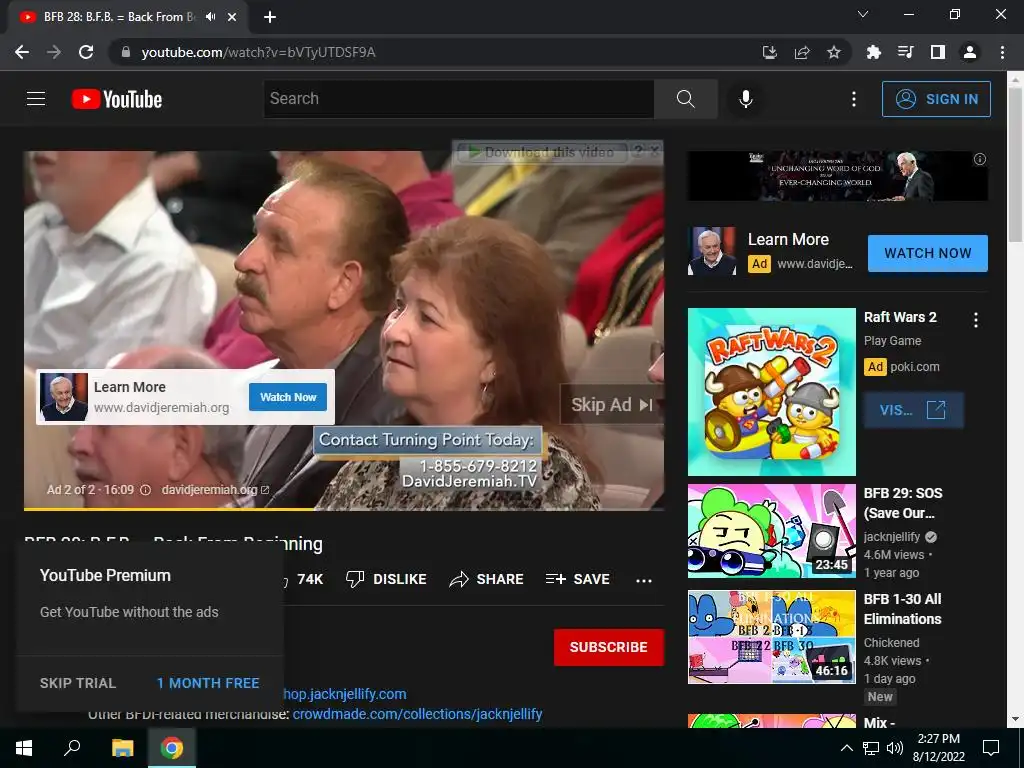Click the Chrome taskbar icon

click(172, 748)
